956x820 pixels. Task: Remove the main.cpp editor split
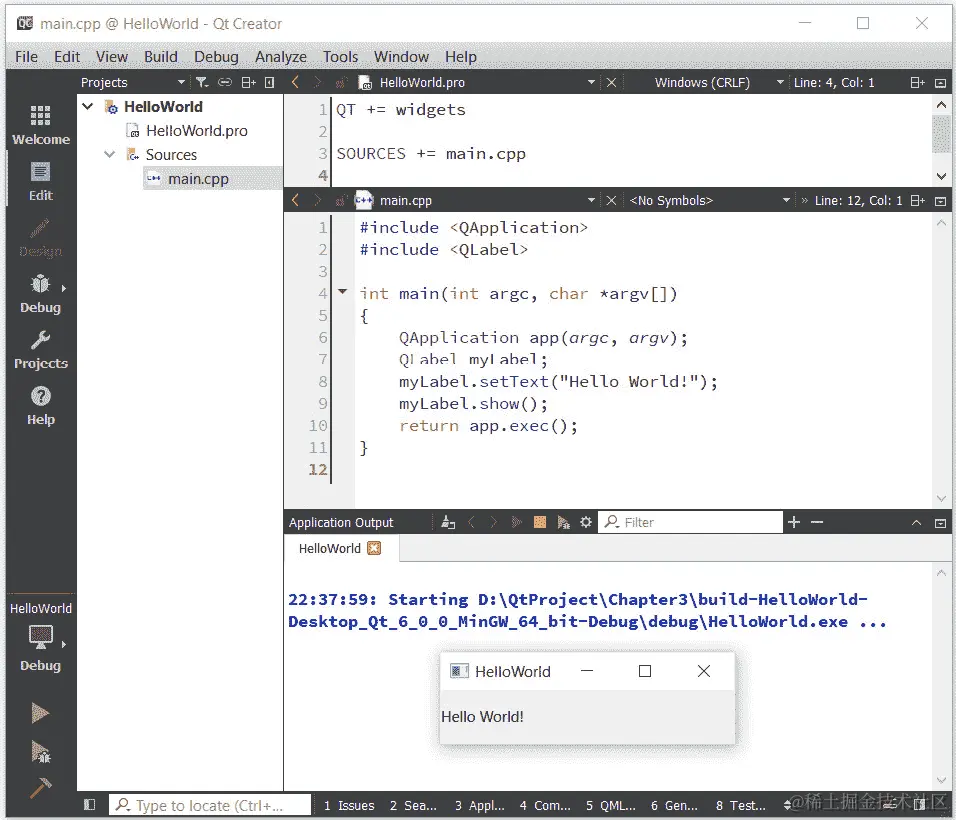(941, 201)
